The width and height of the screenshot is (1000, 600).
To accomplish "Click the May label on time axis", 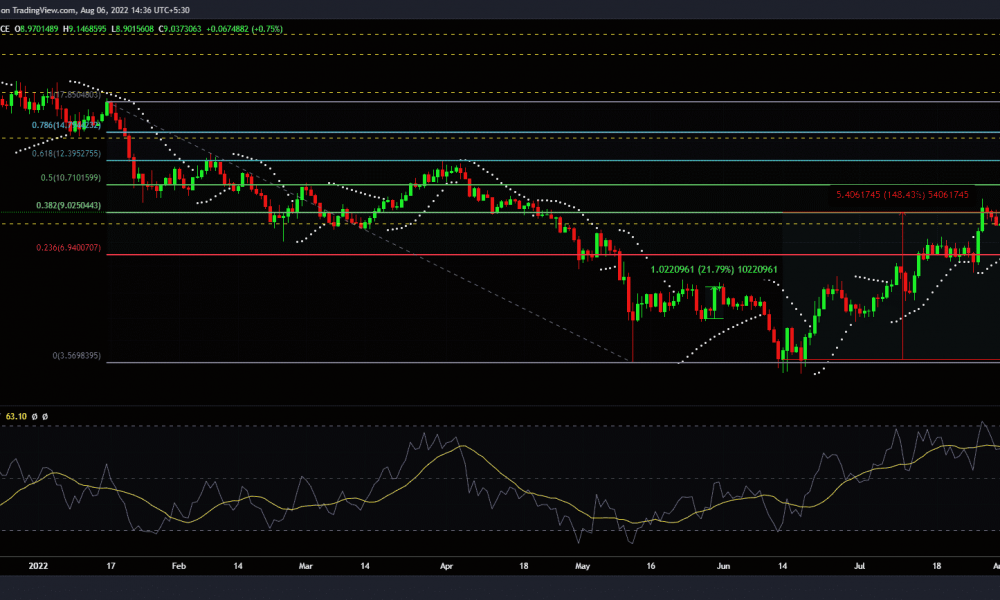I will coord(582,566).
